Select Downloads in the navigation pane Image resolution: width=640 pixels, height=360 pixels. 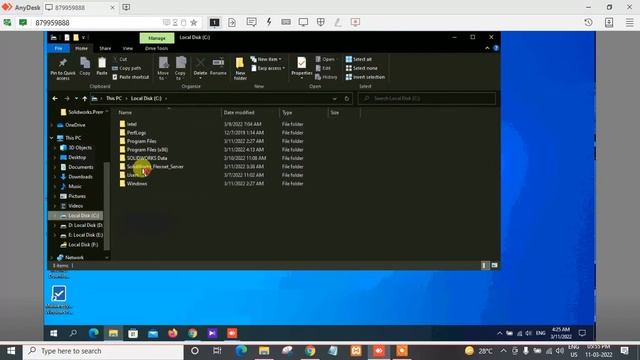[x=76, y=177]
